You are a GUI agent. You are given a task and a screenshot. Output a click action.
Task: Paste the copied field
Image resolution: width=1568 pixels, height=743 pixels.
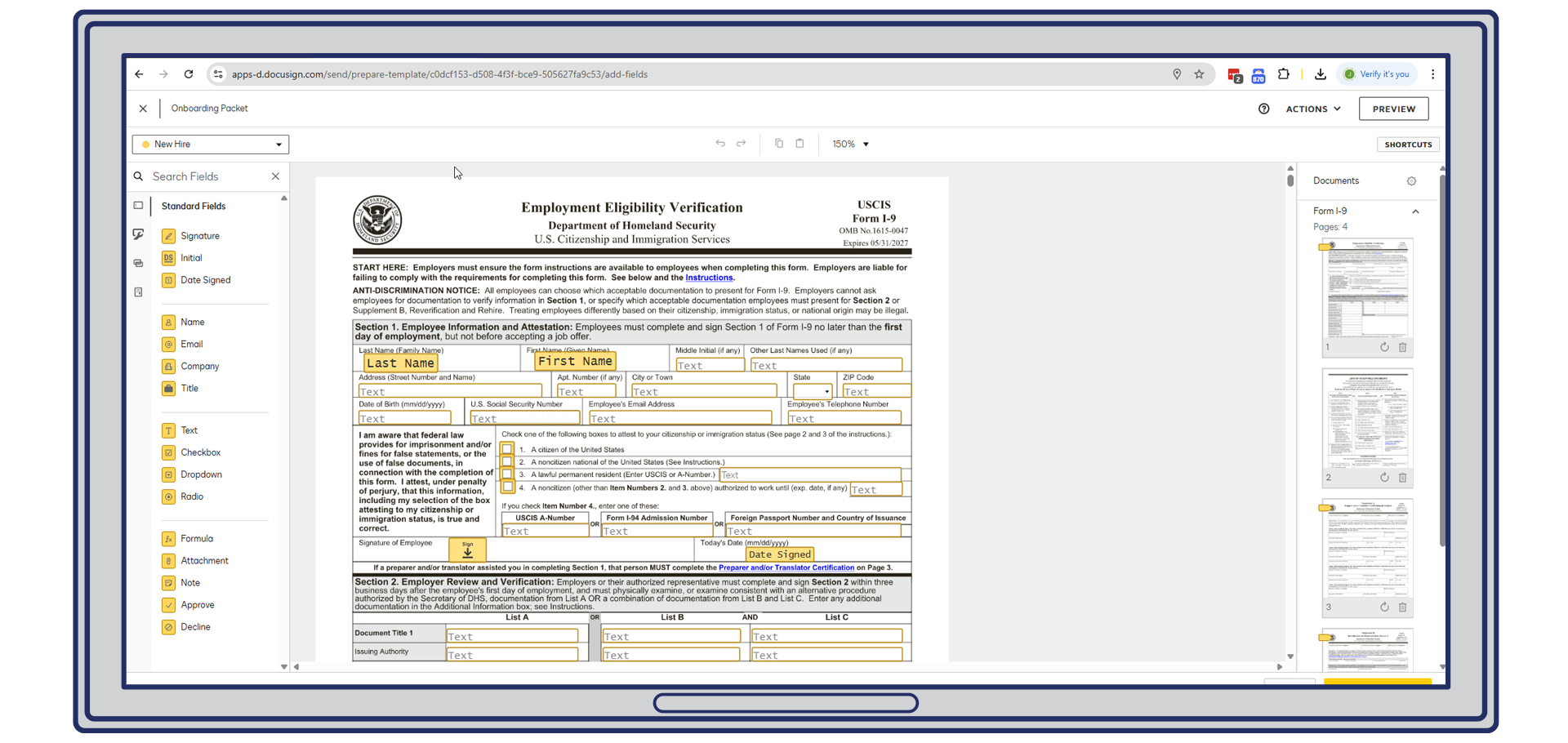(x=799, y=143)
